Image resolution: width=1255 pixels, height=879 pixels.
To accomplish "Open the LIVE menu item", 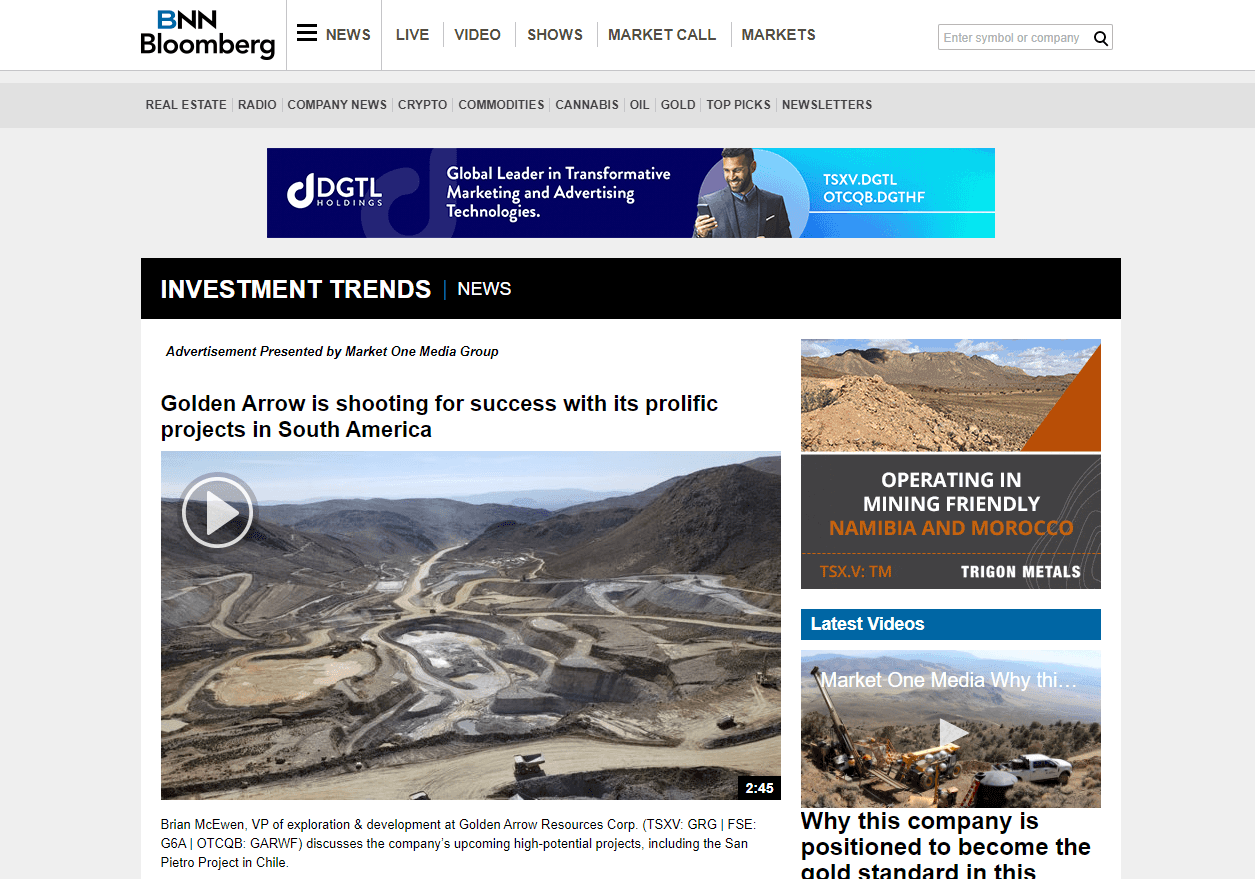I will (x=412, y=35).
